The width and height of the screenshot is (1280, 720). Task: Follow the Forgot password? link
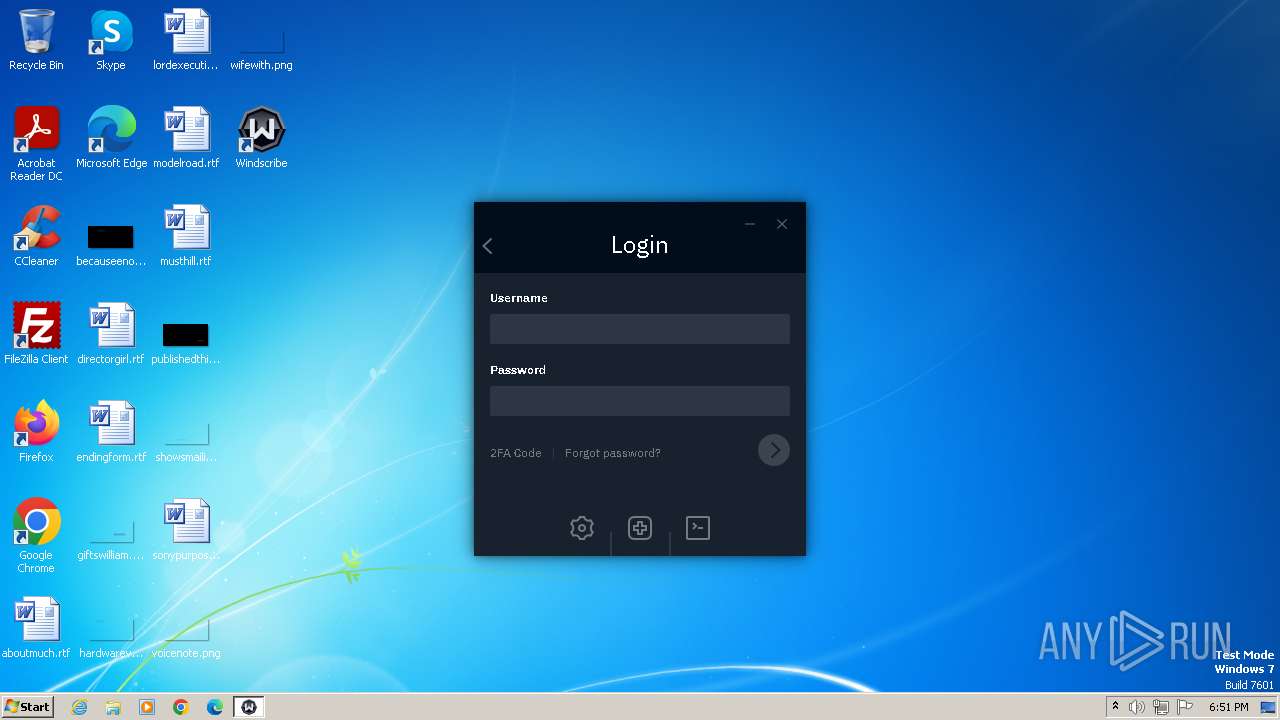[x=613, y=453]
